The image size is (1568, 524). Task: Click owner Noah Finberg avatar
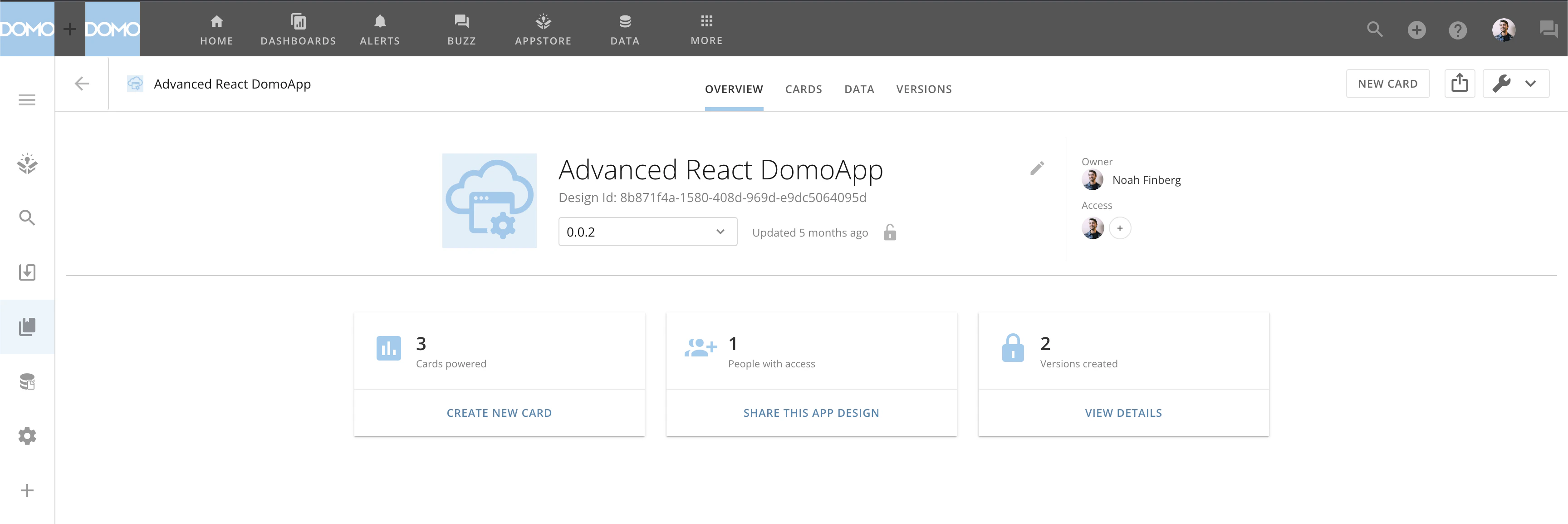pyautogui.click(x=1092, y=180)
